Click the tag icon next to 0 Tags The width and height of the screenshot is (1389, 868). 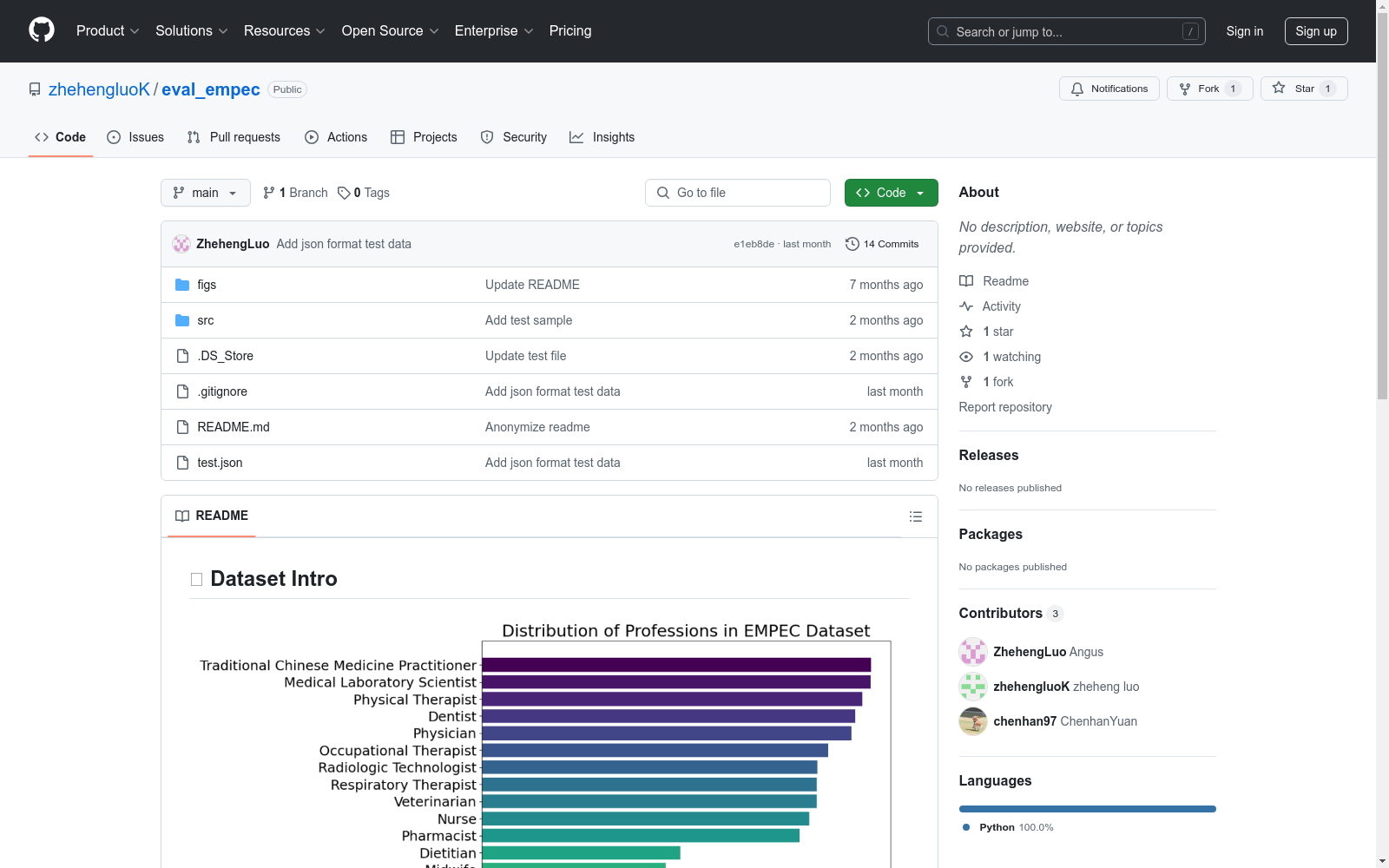point(344,193)
